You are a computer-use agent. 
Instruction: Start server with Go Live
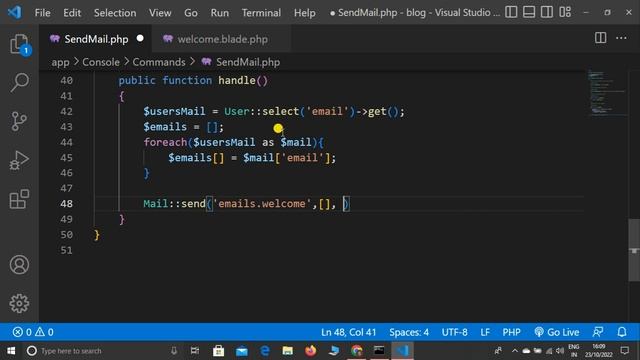point(557,332)
